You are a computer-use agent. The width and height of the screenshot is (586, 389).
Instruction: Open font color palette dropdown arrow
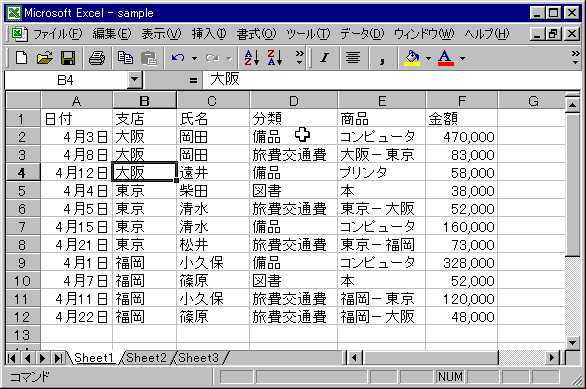462,58
